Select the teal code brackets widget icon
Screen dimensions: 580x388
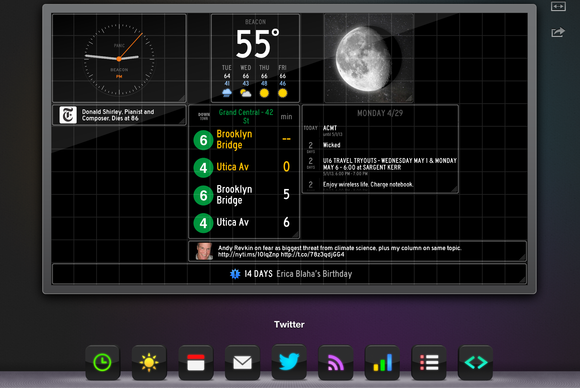click(x=475, y=362)
